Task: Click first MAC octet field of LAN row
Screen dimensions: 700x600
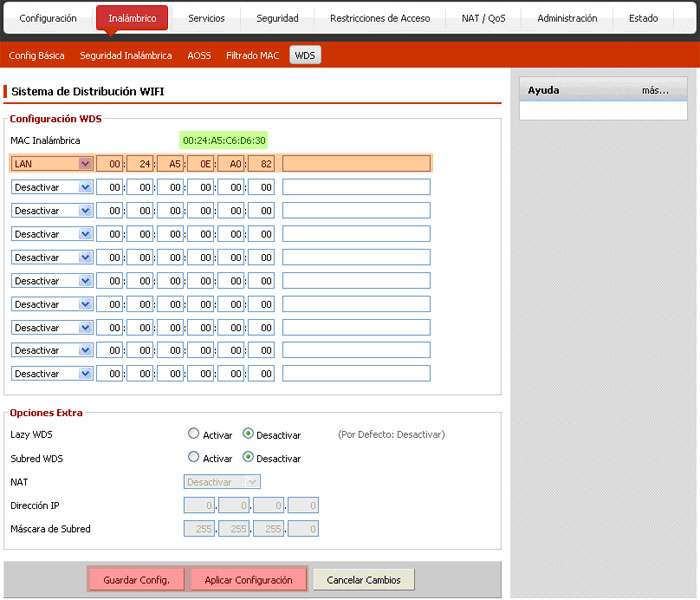Action: coord(110,164)
